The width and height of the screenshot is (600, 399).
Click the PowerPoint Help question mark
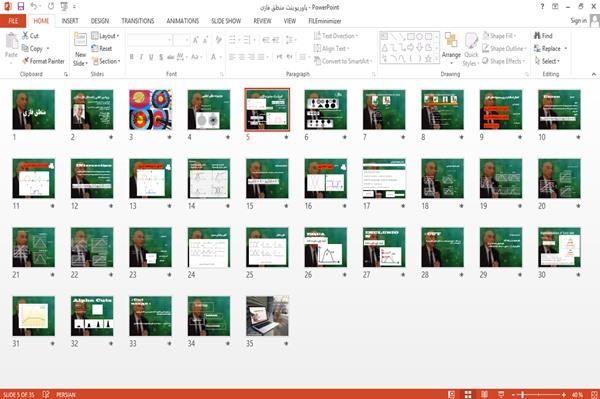pyautogui.click(x=542, y=7)
